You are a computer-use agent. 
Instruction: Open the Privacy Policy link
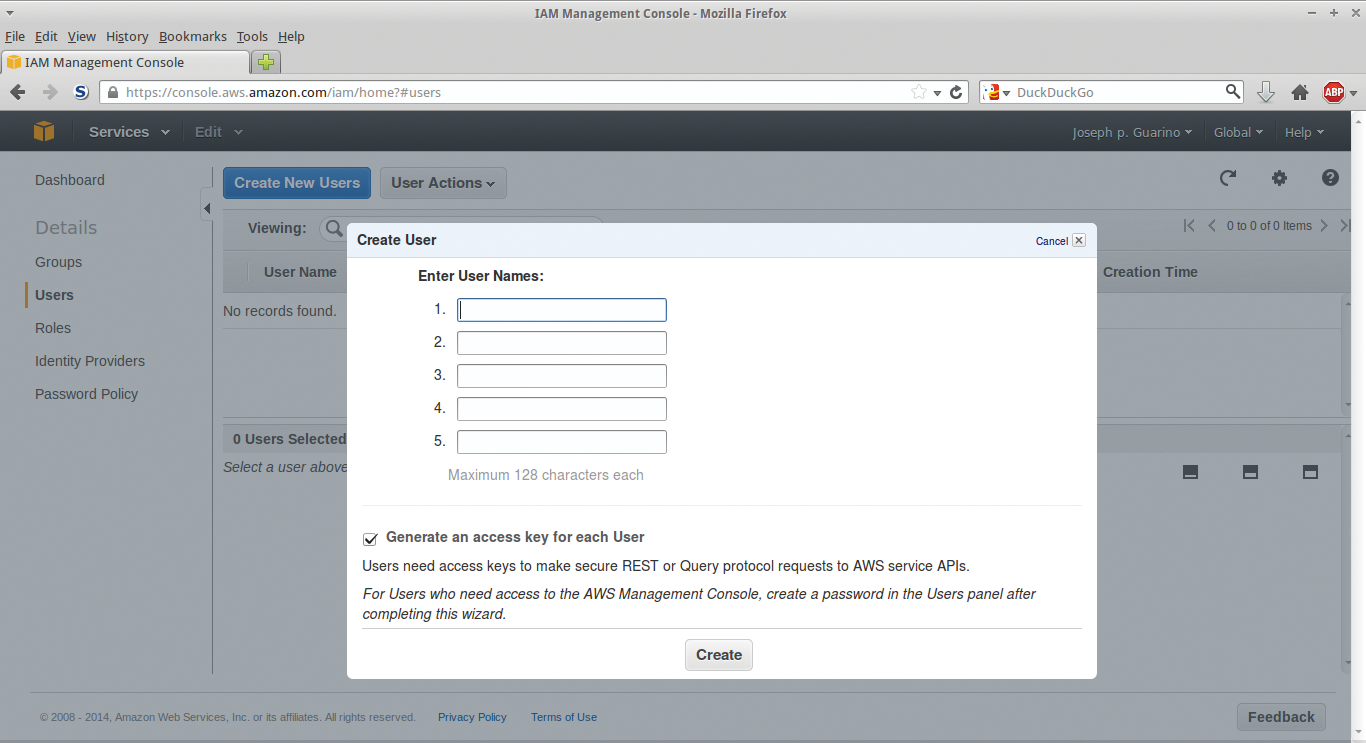pos(472,717)
